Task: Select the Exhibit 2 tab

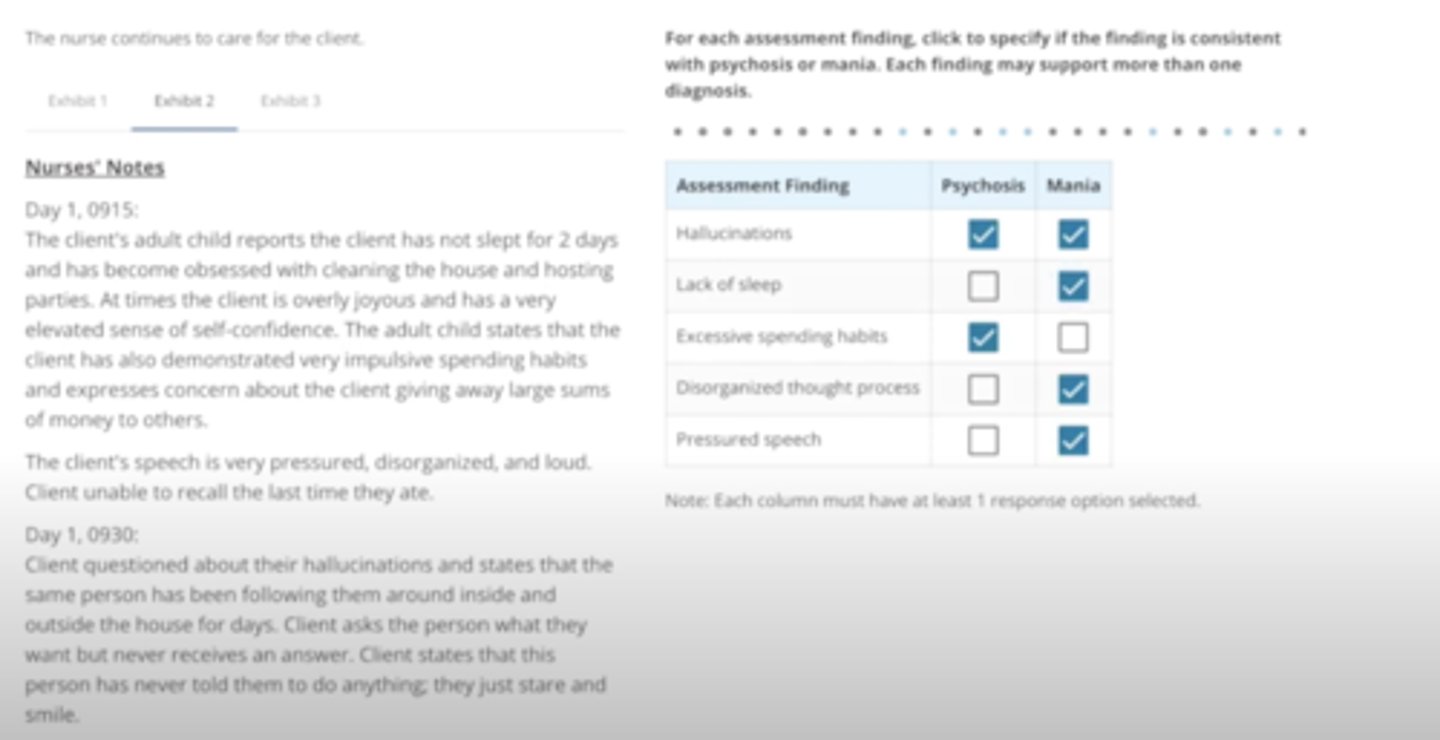Action: point(184,101)
